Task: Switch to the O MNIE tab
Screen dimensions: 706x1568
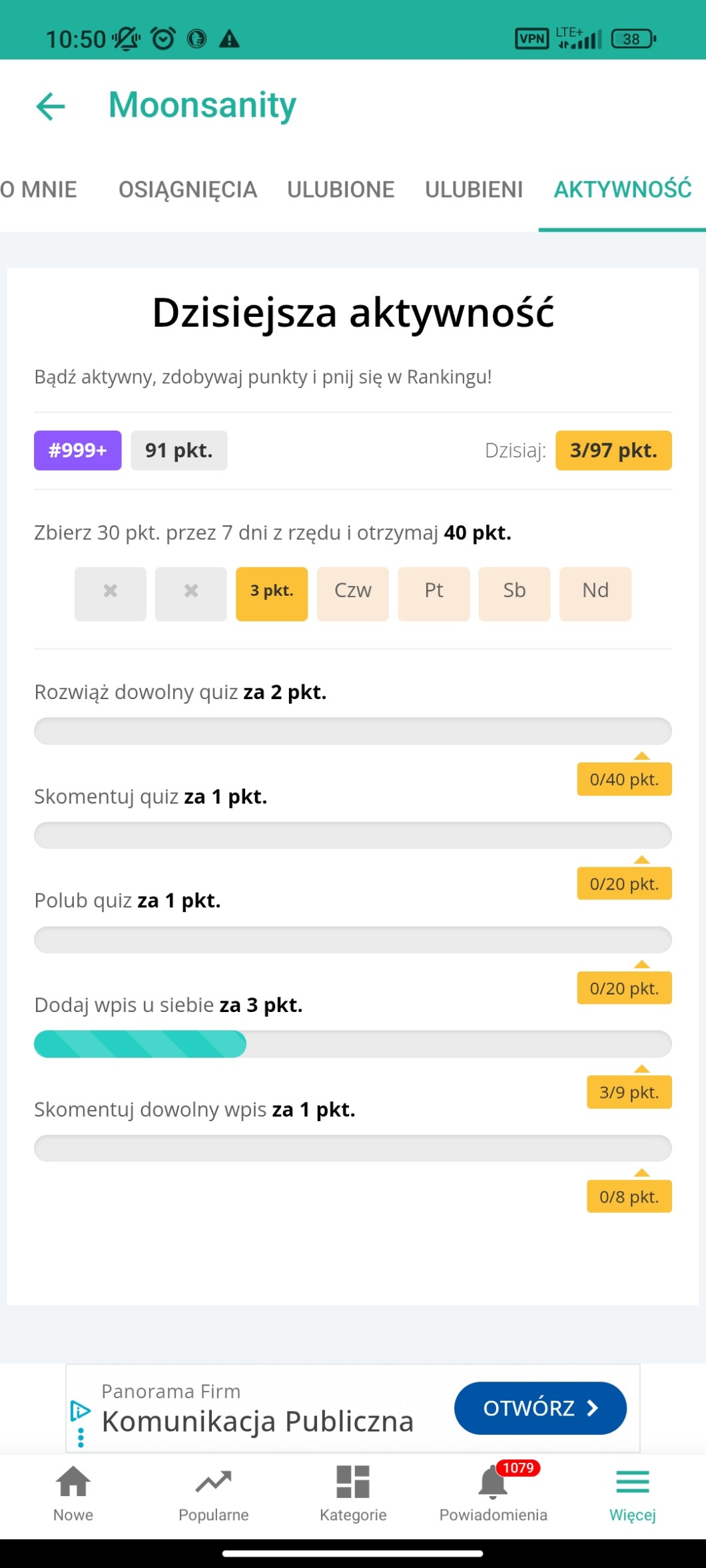Action: [39, 190]
